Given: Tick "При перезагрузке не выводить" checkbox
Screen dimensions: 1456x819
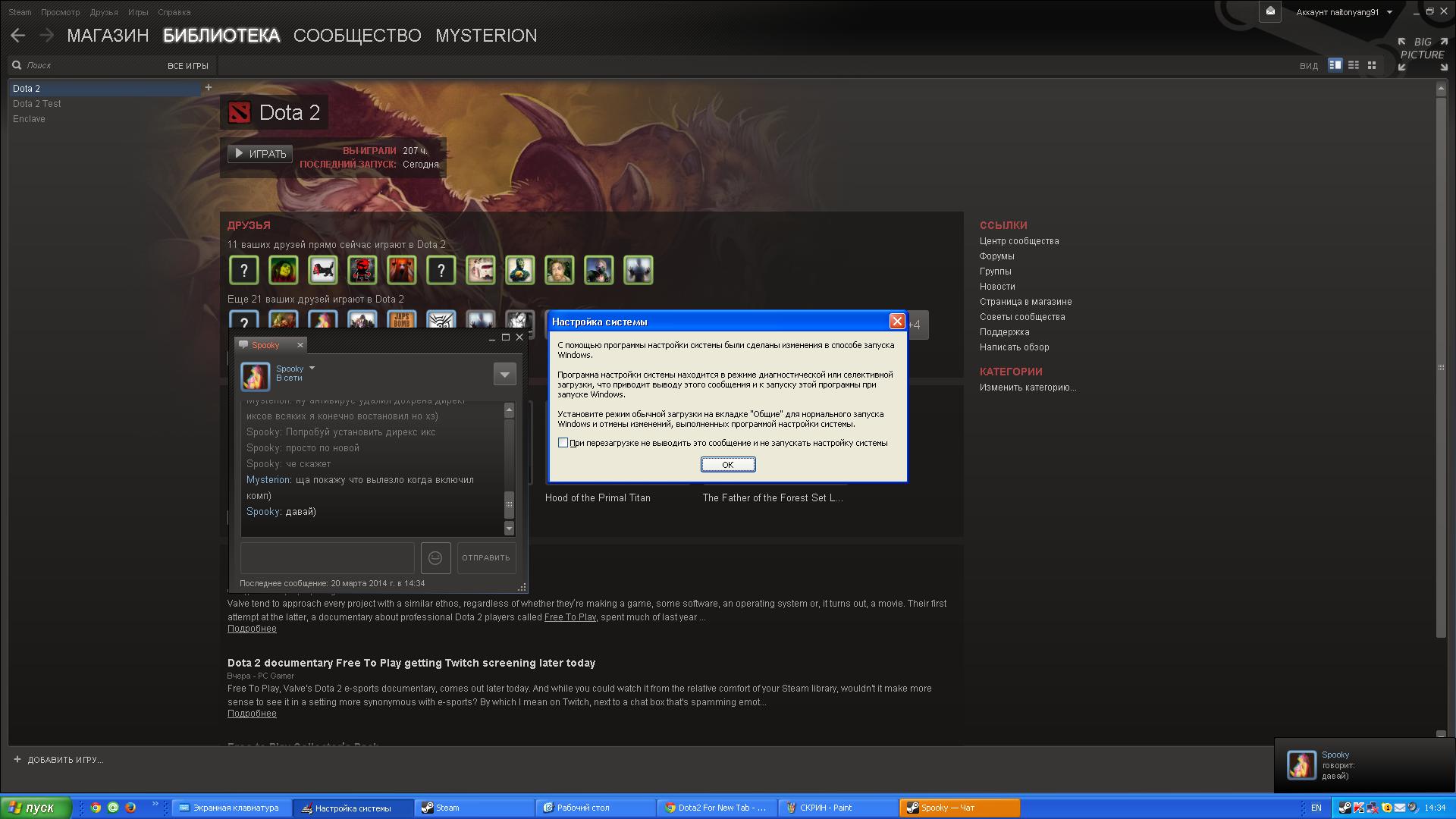Looking at the screenshot, I should tap(563, 443).
